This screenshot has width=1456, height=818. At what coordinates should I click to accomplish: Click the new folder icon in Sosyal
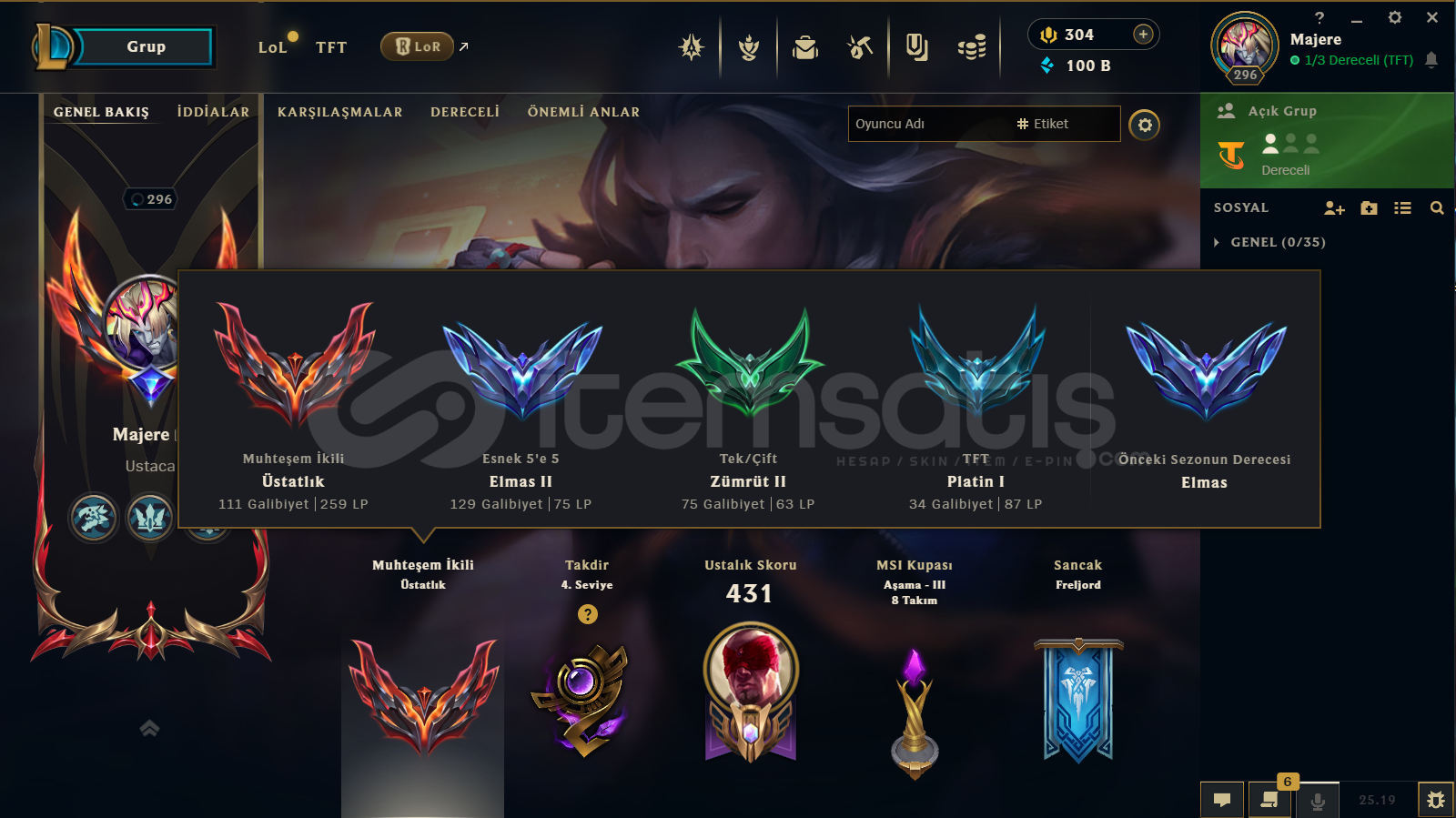click(1369, 208)
